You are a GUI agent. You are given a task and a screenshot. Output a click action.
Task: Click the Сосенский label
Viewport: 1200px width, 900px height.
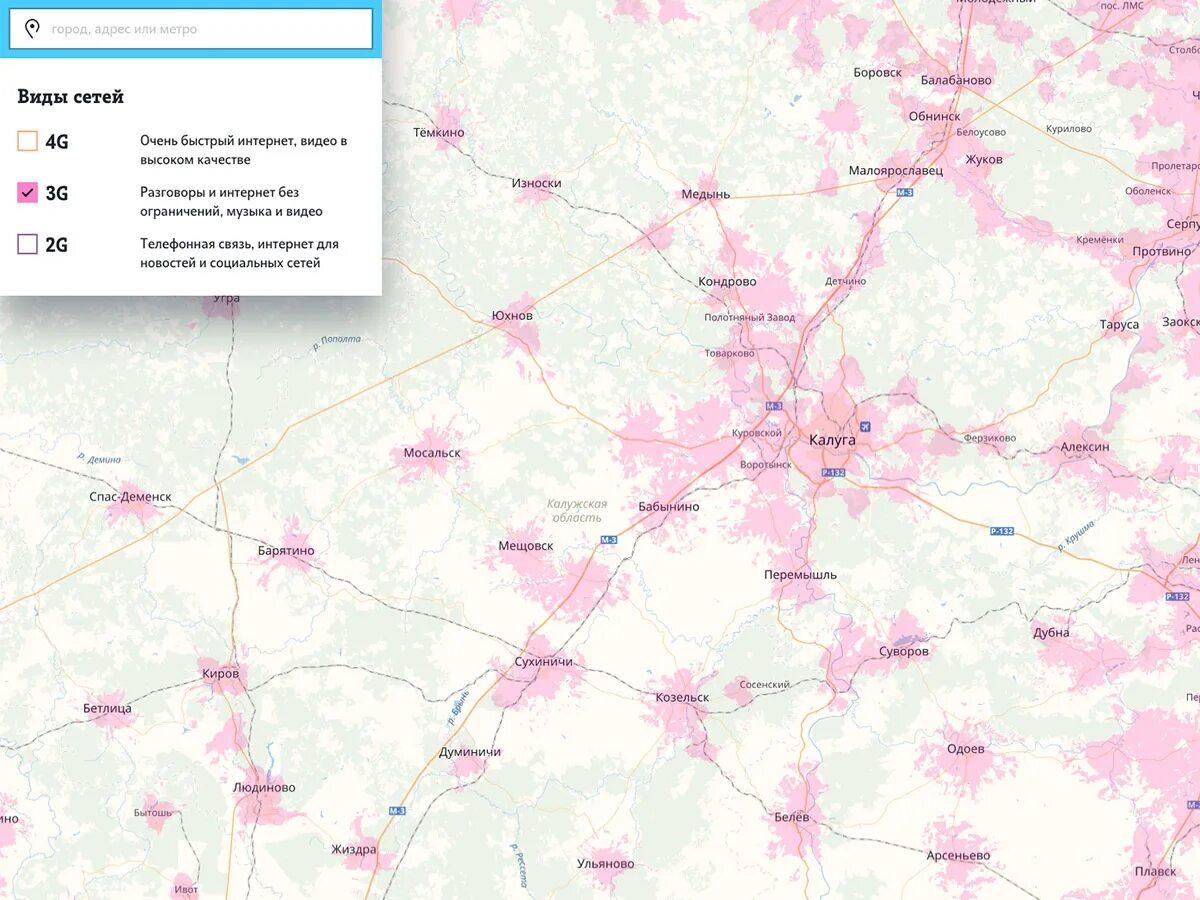pos(765,685)
